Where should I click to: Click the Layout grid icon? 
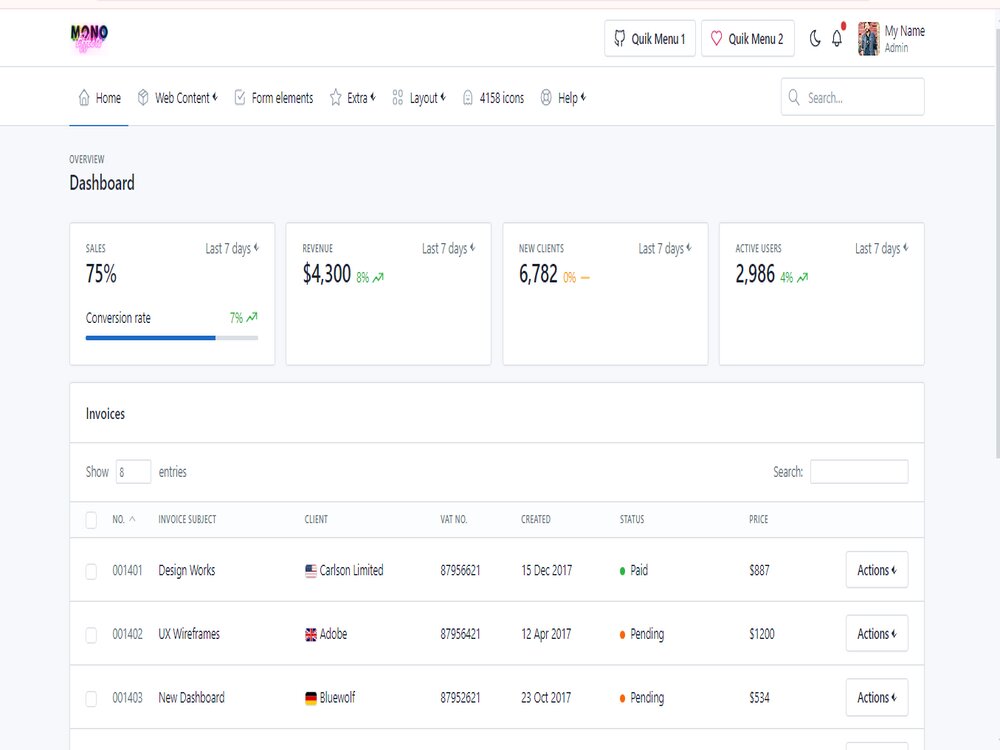pyautogui.click(x=397, y=98)
